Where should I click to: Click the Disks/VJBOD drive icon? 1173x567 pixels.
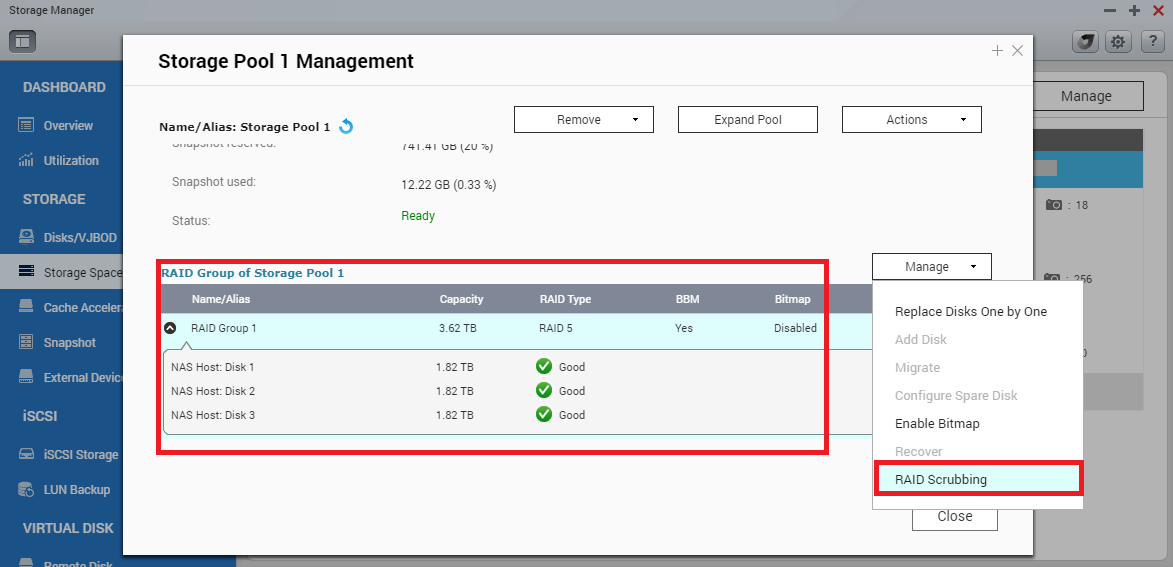pos(26,237)
